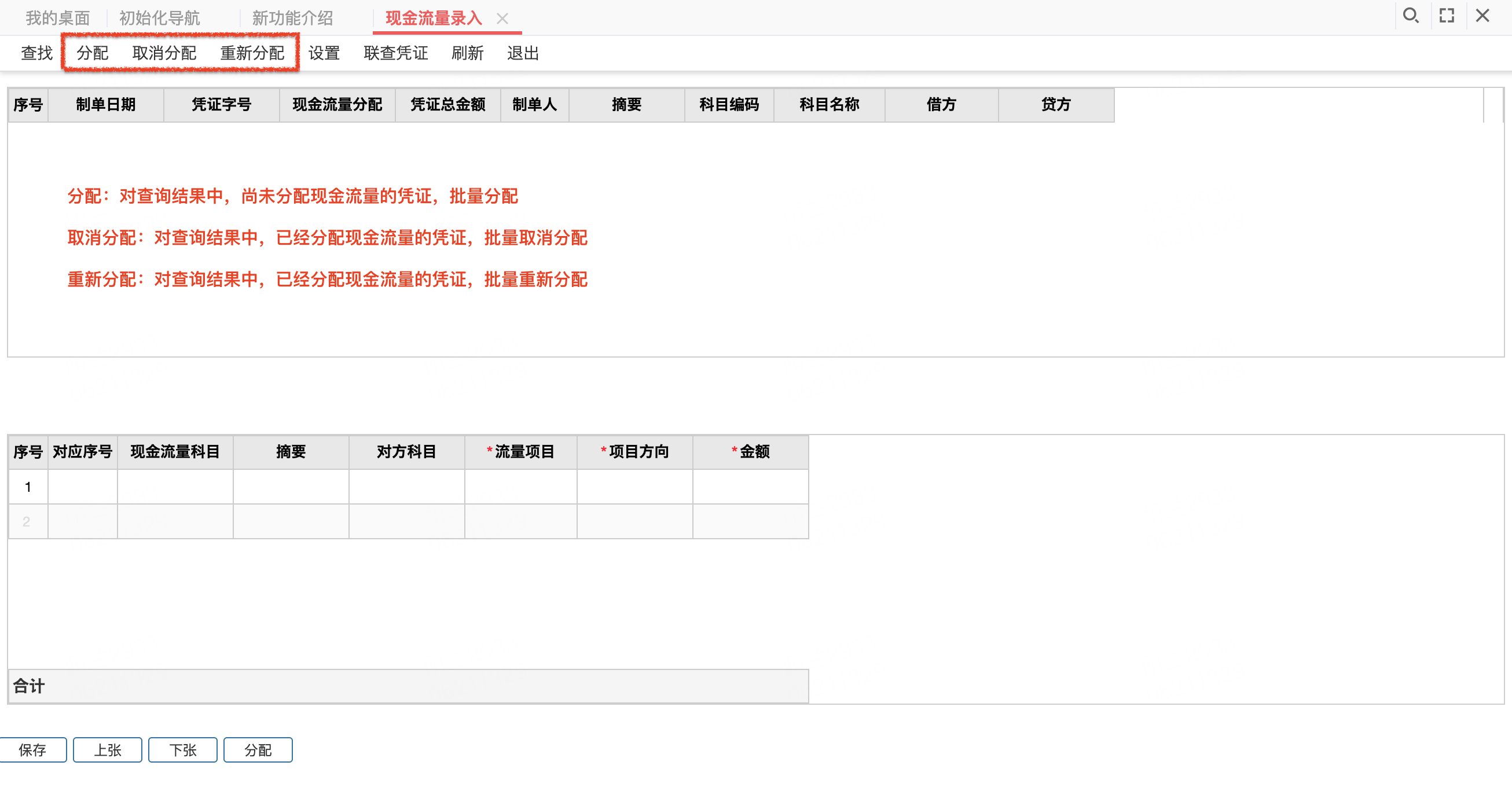Image resolution: width=1512 pixels, height=795 pixels.
Task: Click 取消分配 in the toolbar
Action: click(x=164, y=53)
